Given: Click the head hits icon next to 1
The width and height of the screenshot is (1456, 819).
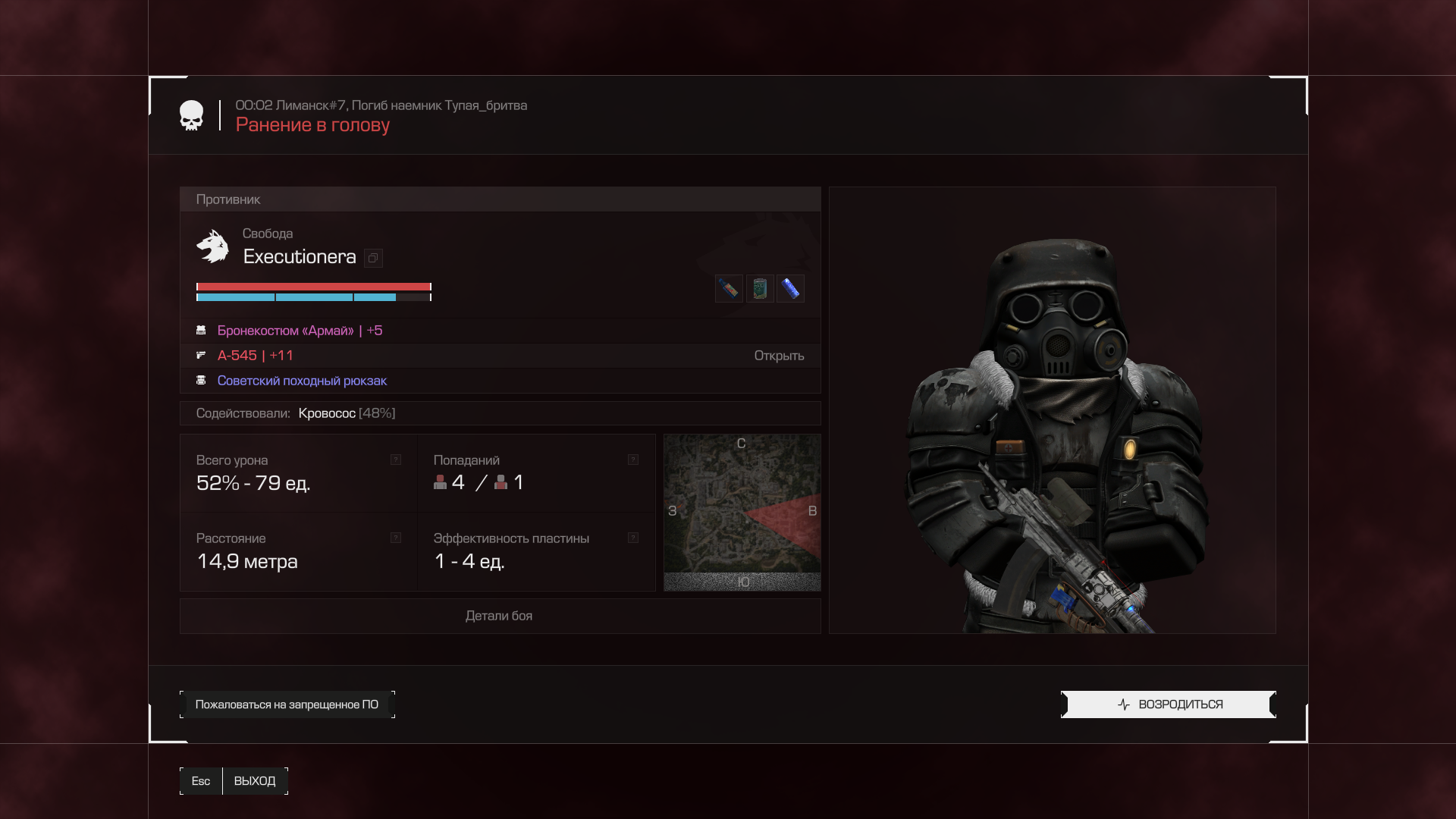Looking at the screenshot, I should tap(500, 482).
